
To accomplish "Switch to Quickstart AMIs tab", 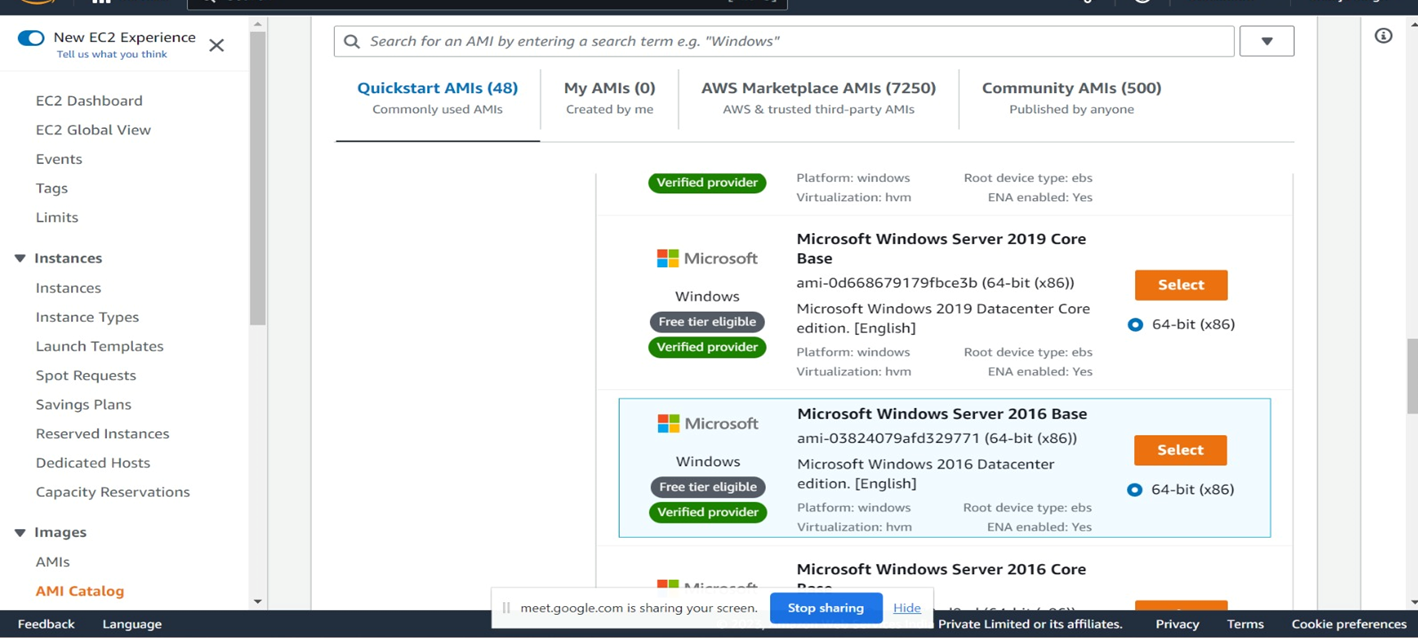I will pos(437,98).
